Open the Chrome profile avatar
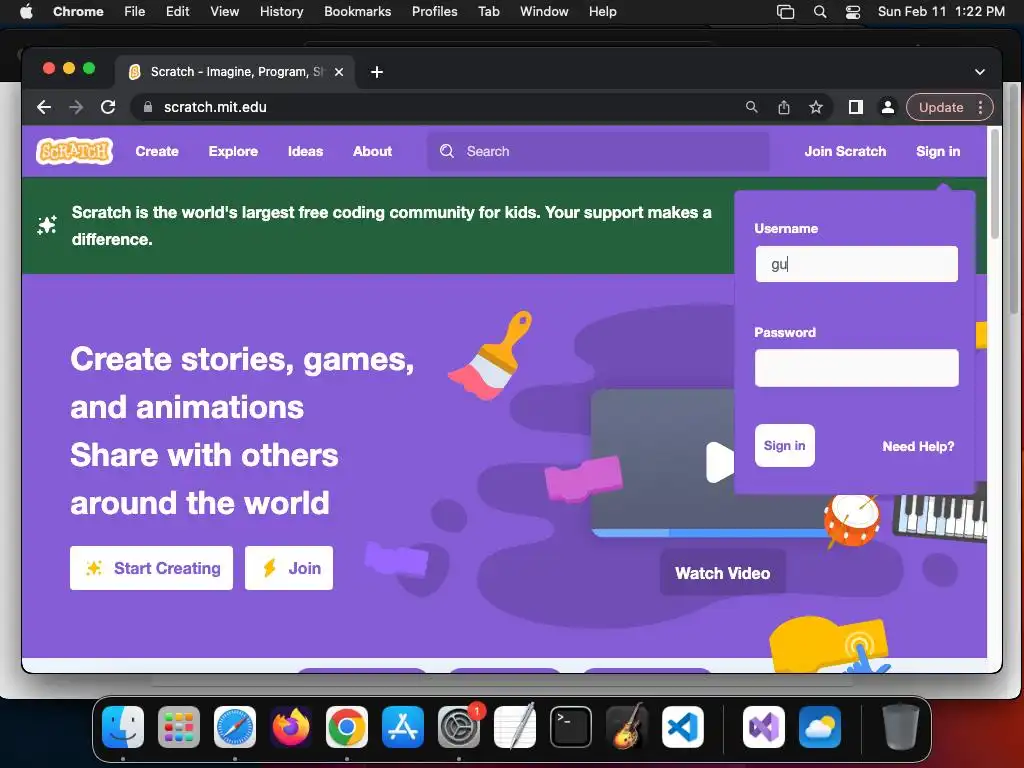The width and height of the screenshot is (1024, 768). [888, 107]
